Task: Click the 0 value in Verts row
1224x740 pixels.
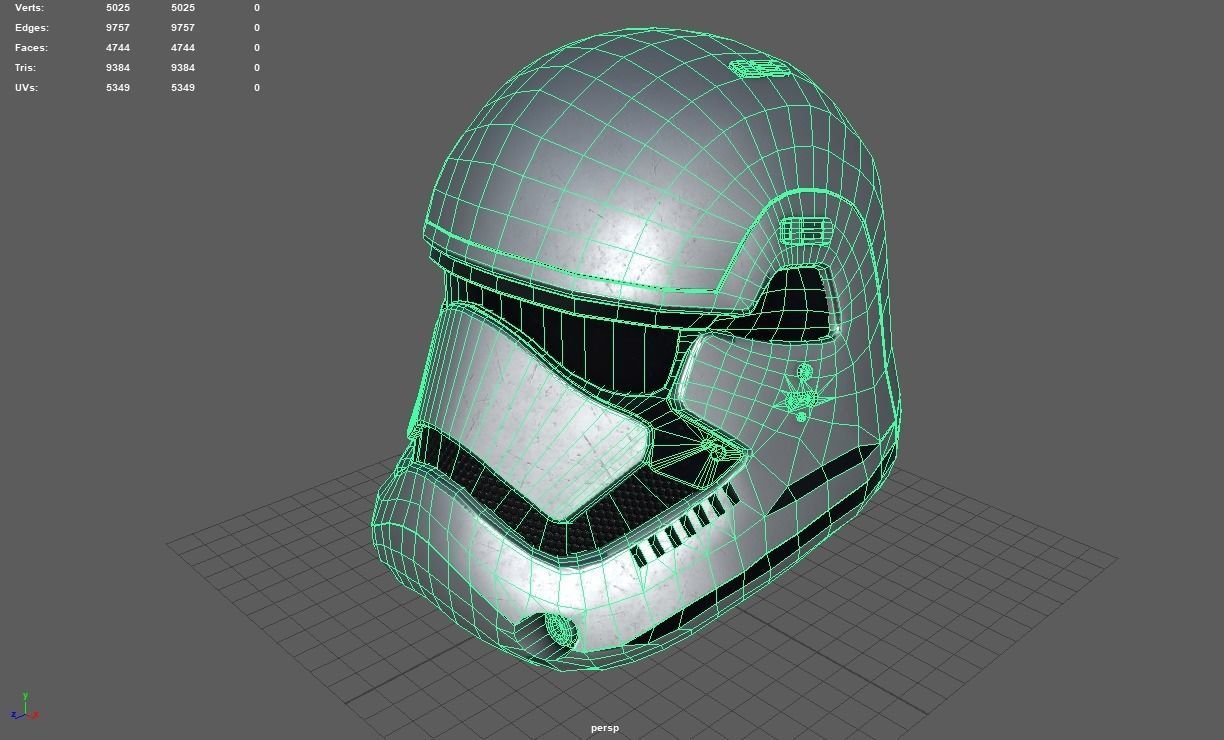Action: click(257, 8)
